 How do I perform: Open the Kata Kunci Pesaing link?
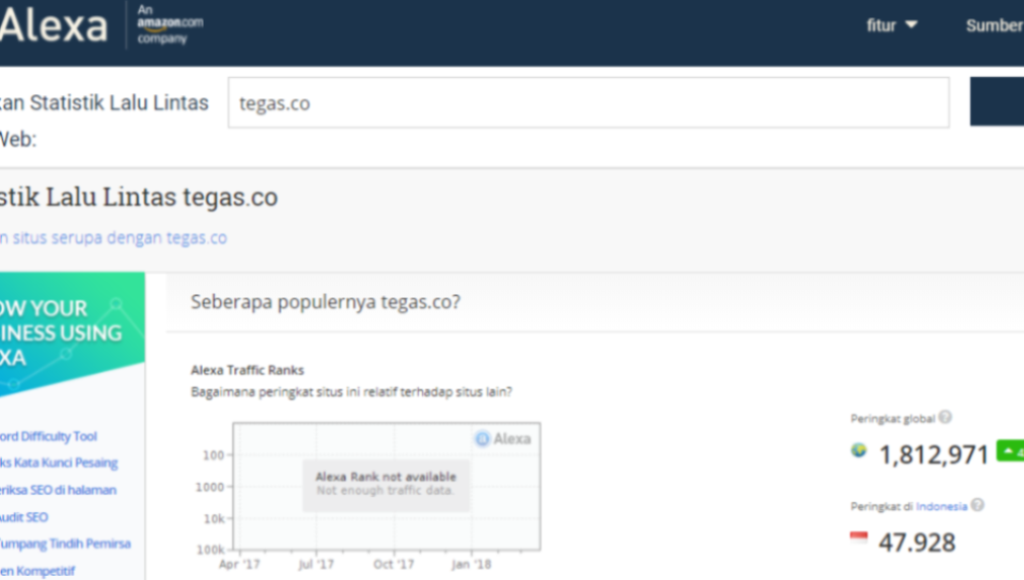59,463
